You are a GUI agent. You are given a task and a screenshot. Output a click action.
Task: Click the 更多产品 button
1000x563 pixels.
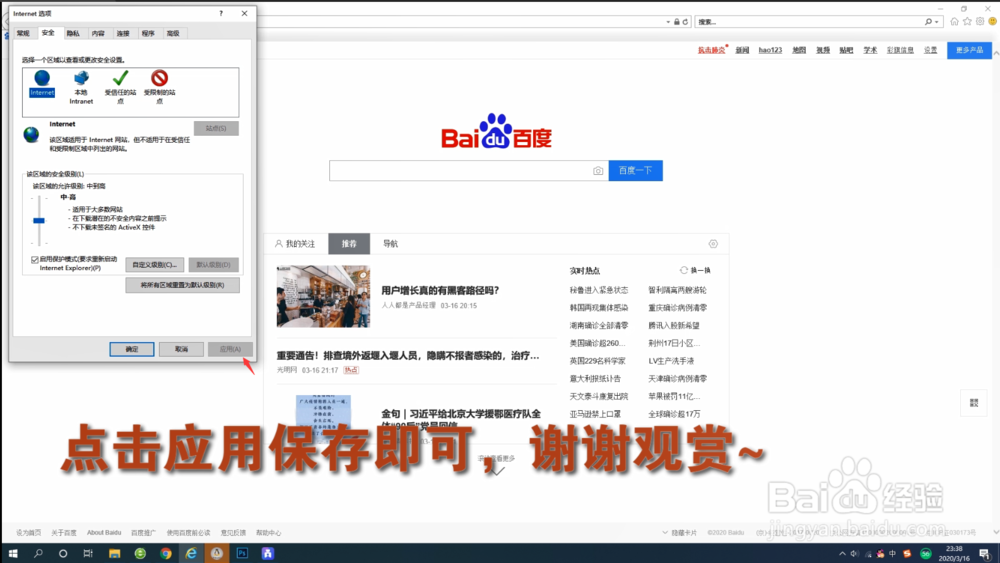[969, 50]
